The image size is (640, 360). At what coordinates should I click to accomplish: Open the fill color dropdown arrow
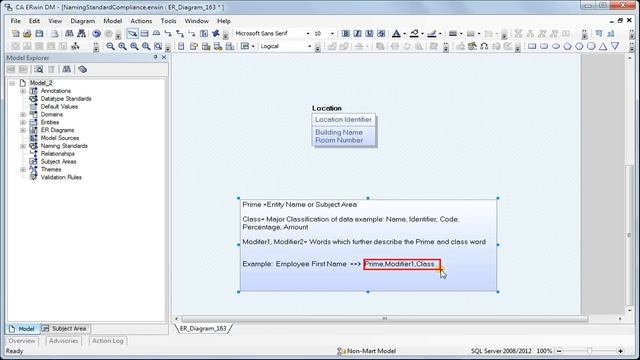[422, 34]
